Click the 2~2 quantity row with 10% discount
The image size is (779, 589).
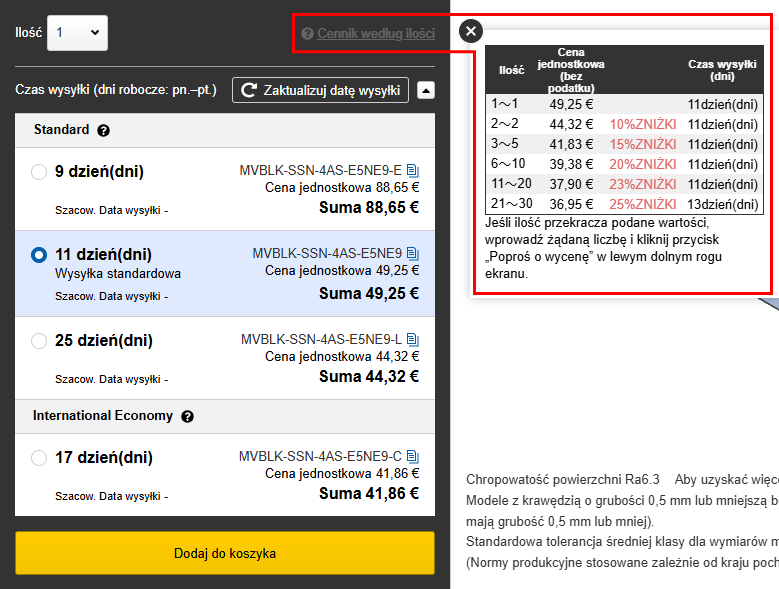625,124
